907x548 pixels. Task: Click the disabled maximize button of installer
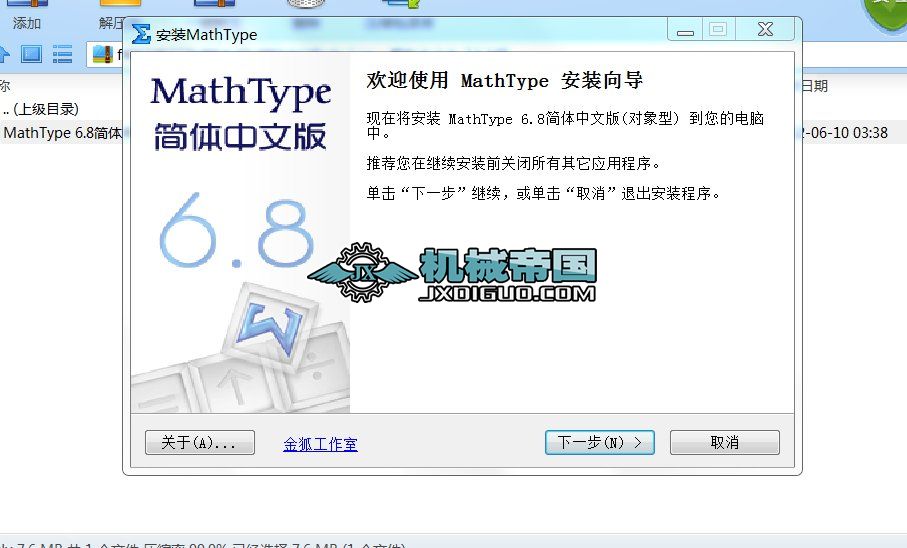pyautogui.click(x=718, y=29)
